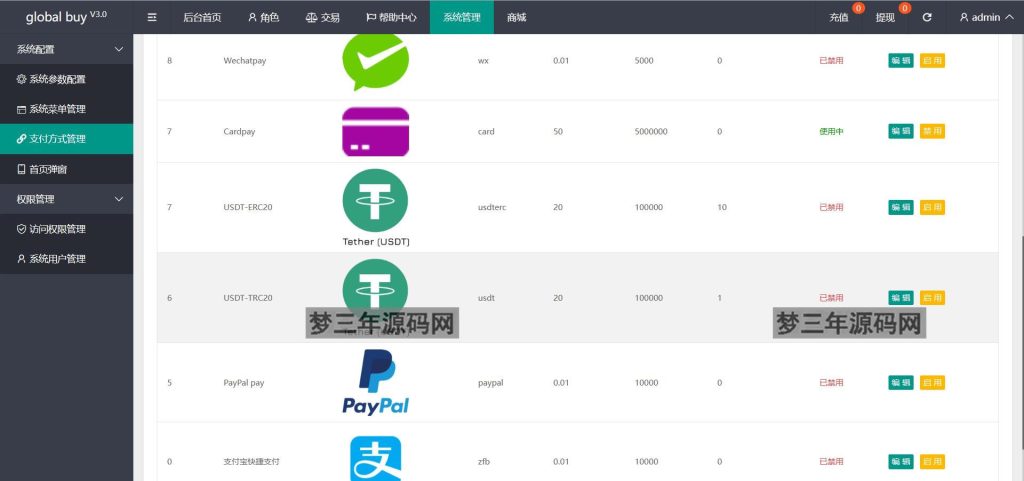Click the 已禁用 status in Wechatpay row
The image size is (1024, 481).
(831, 61)
